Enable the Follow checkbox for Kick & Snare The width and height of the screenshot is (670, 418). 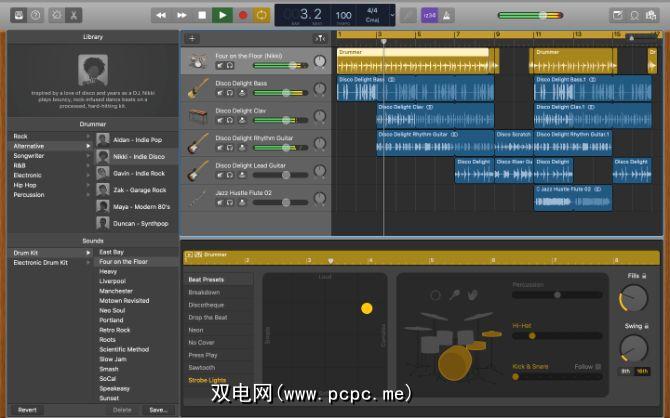tap(599, 366)
